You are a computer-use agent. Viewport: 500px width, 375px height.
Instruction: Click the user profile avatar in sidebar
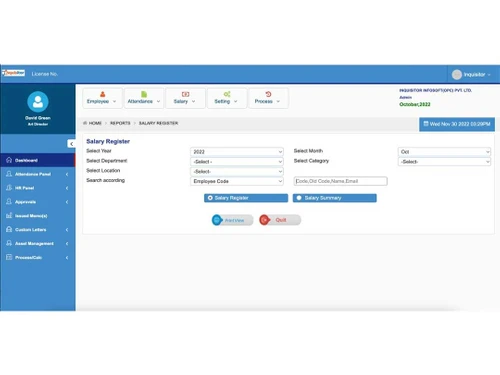(x=38, y=102)
